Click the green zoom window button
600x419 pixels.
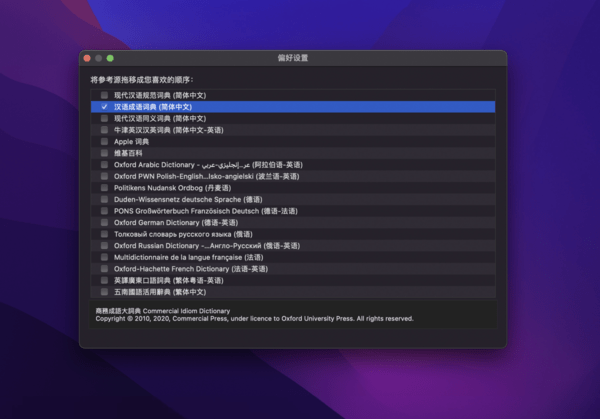click(110, 58)
